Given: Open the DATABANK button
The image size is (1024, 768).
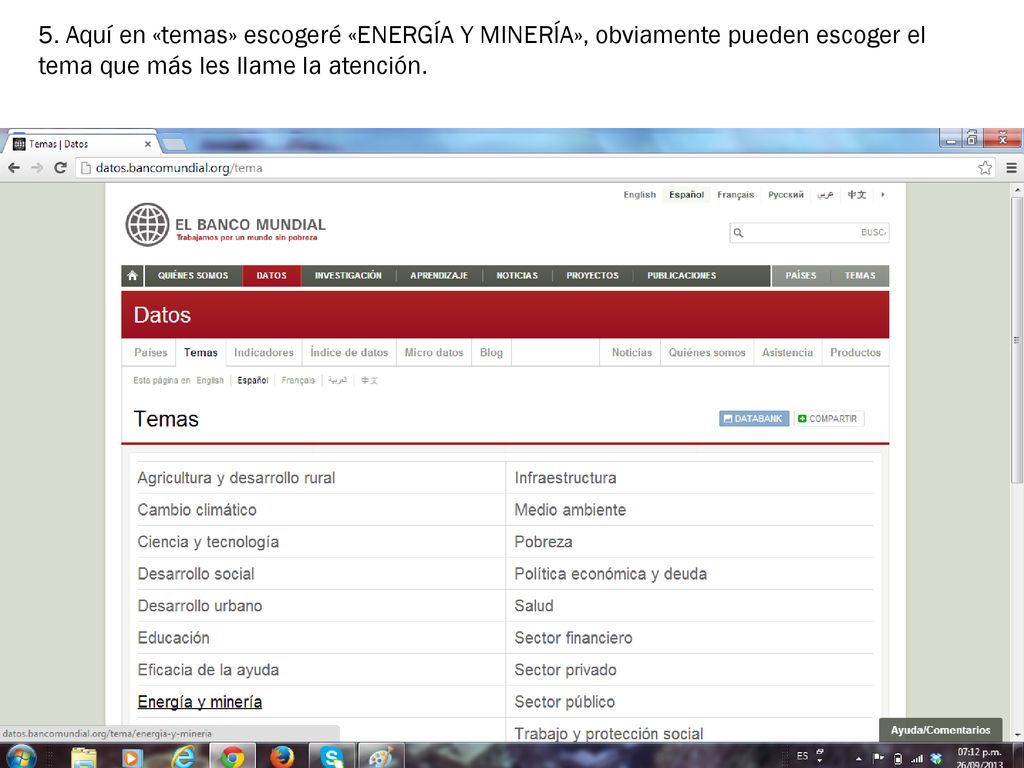Looking at the screenshot, I should click(x=754, y=419).
